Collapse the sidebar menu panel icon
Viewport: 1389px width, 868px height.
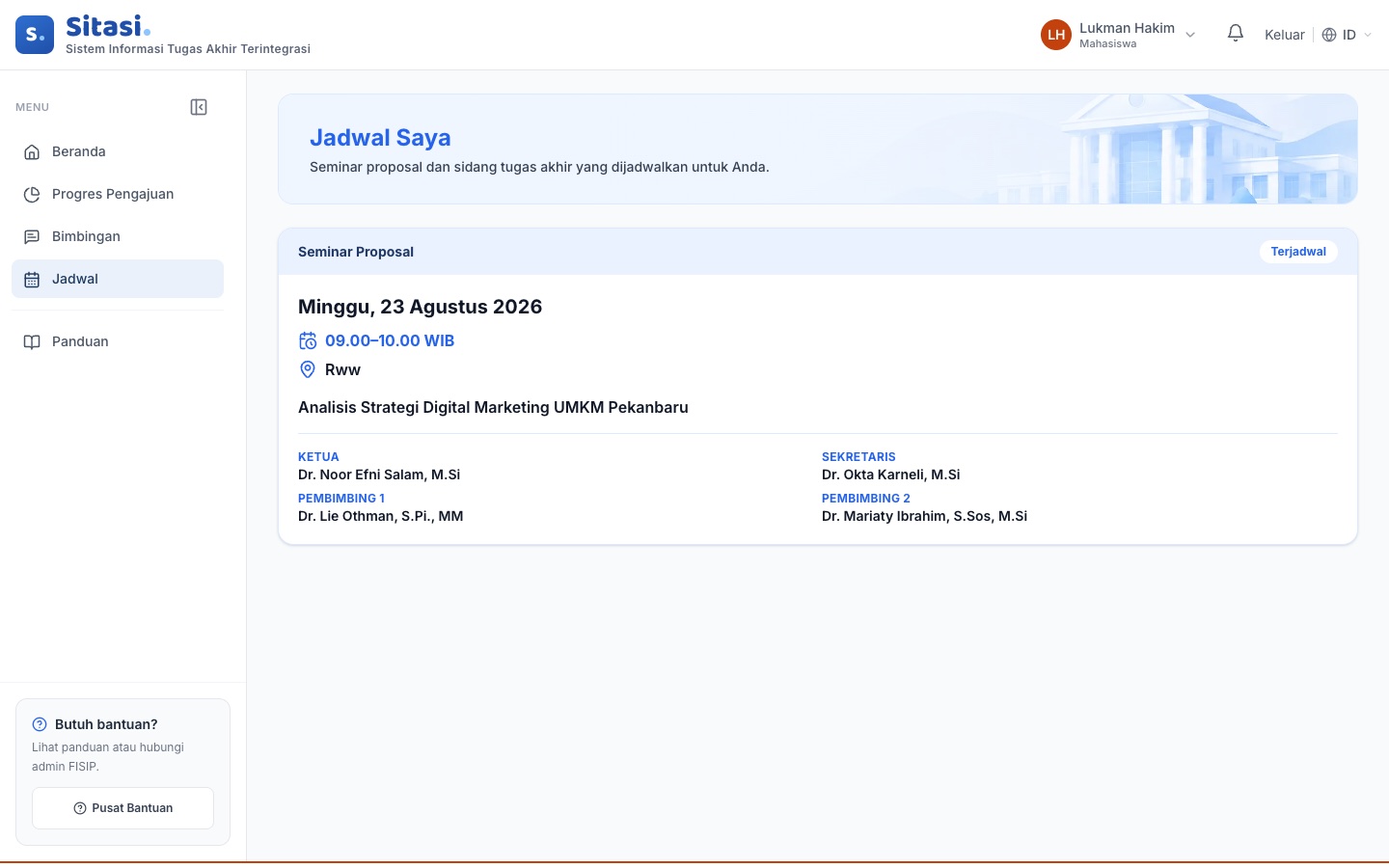pos(199,107)
